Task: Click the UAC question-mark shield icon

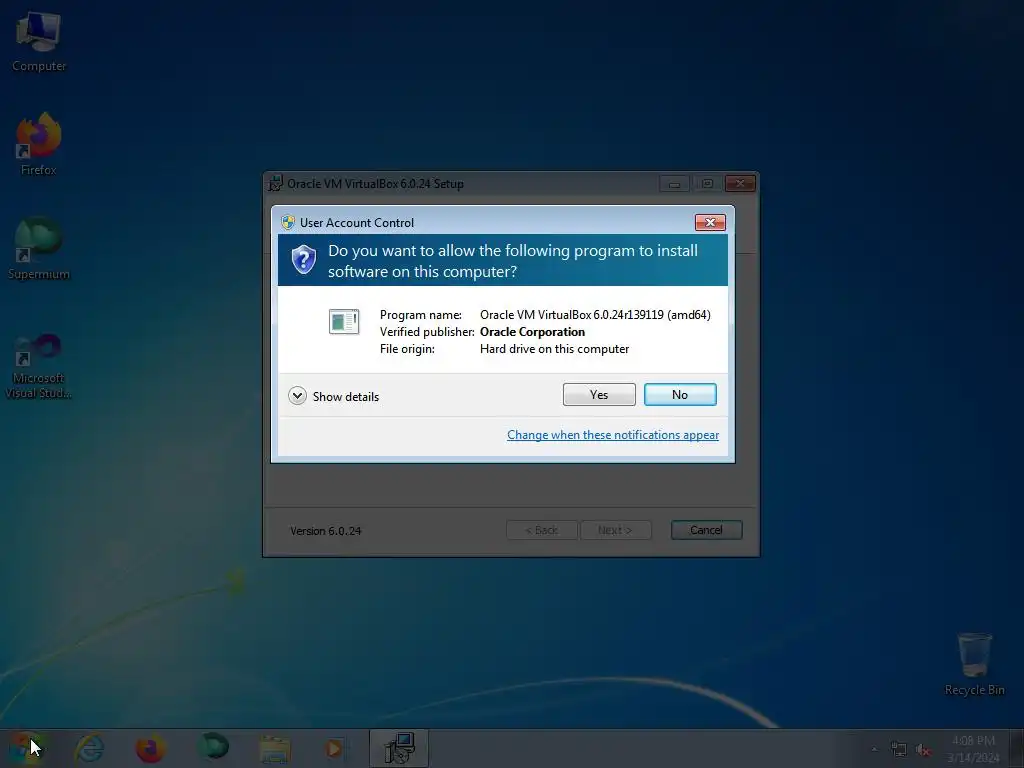Action: (x=304, y=260)
